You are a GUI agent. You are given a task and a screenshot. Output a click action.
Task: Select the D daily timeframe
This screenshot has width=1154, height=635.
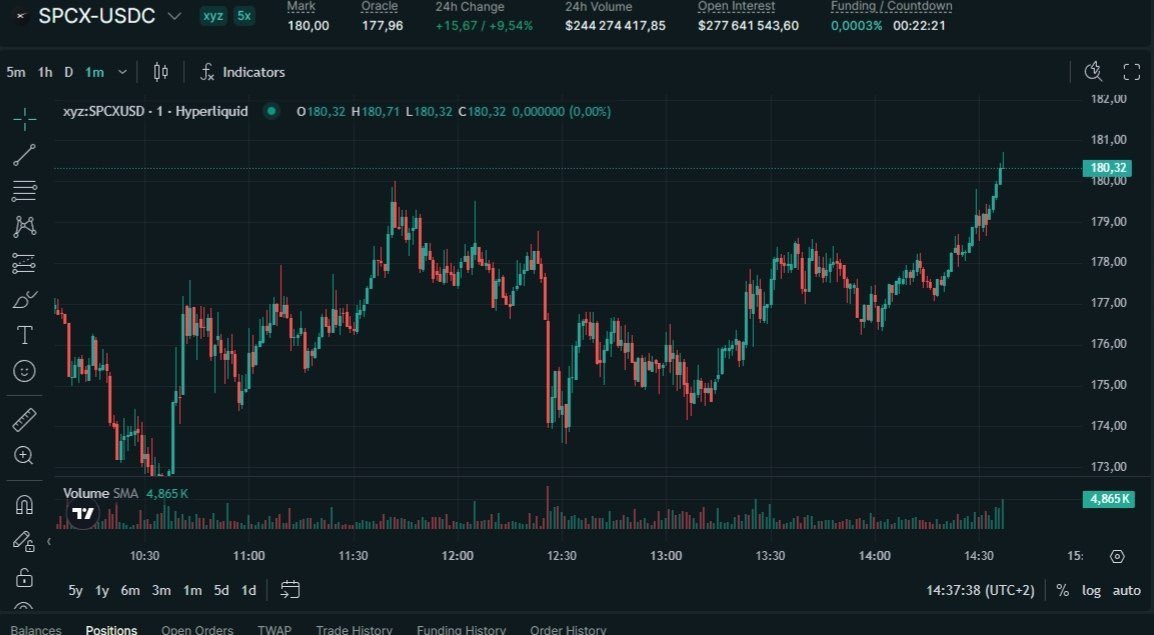(68, 72)
